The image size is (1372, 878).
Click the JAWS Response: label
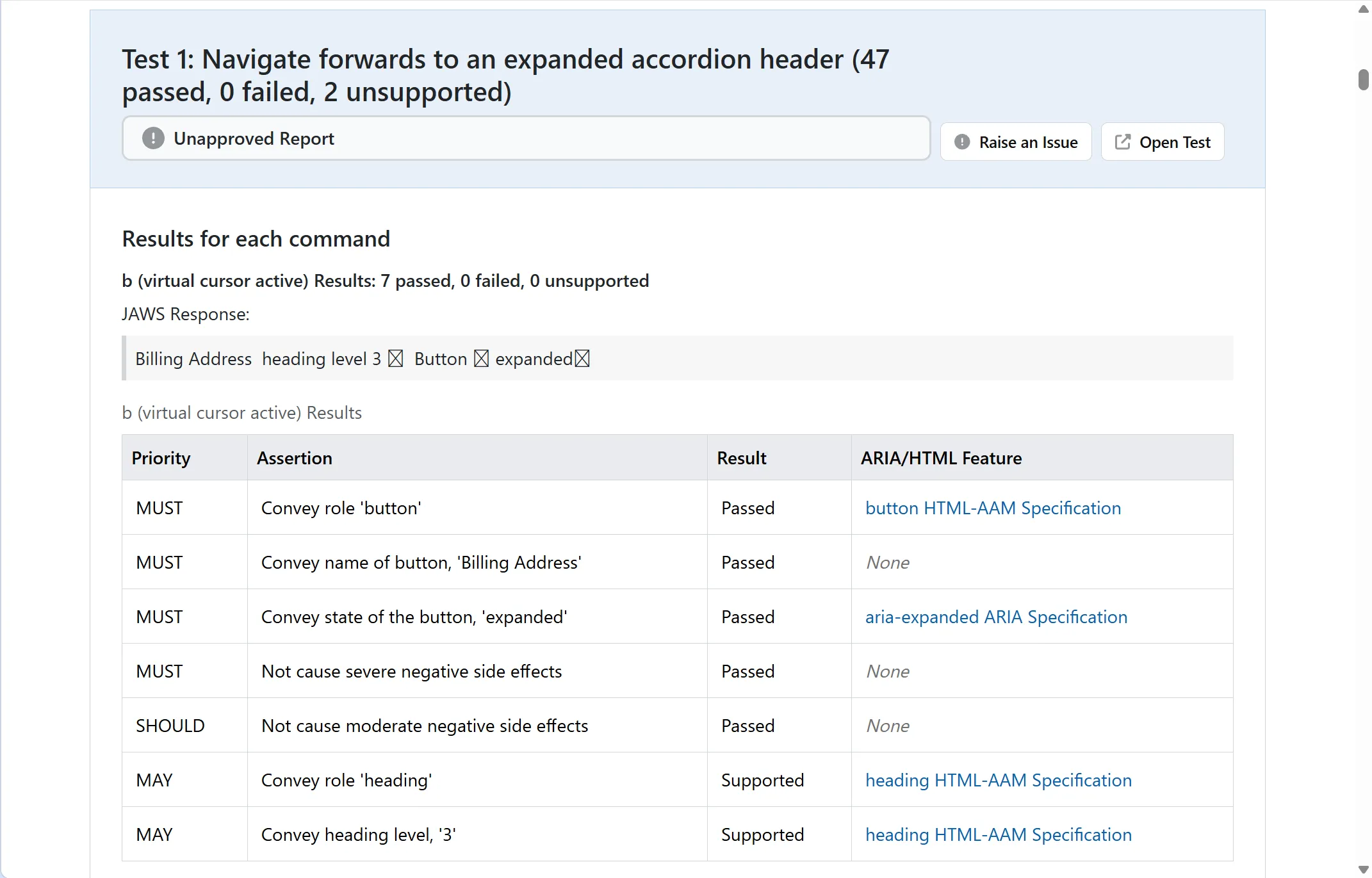tap(186, 314)
